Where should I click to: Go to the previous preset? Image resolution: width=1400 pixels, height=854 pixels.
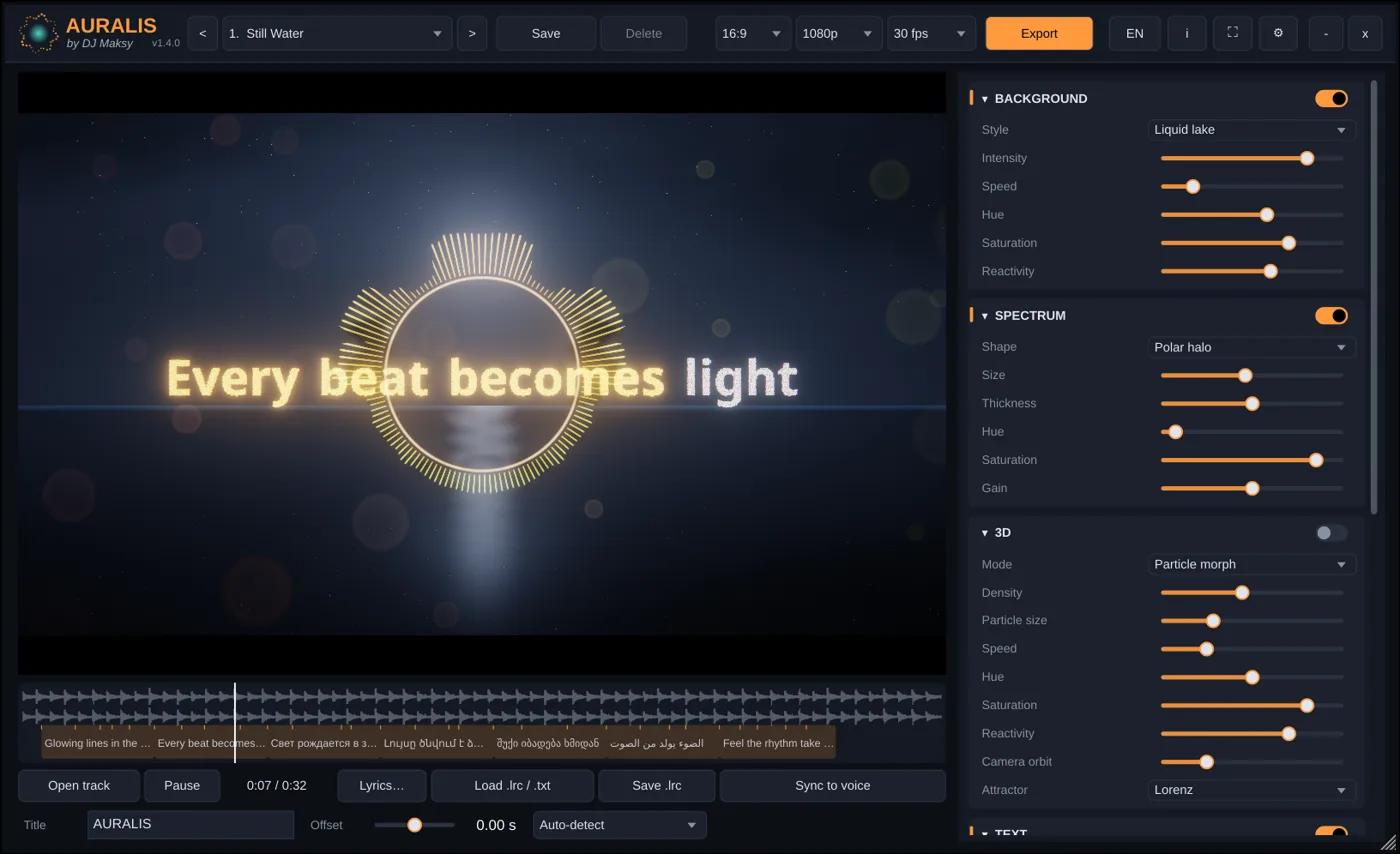click(x=202, y=33)
